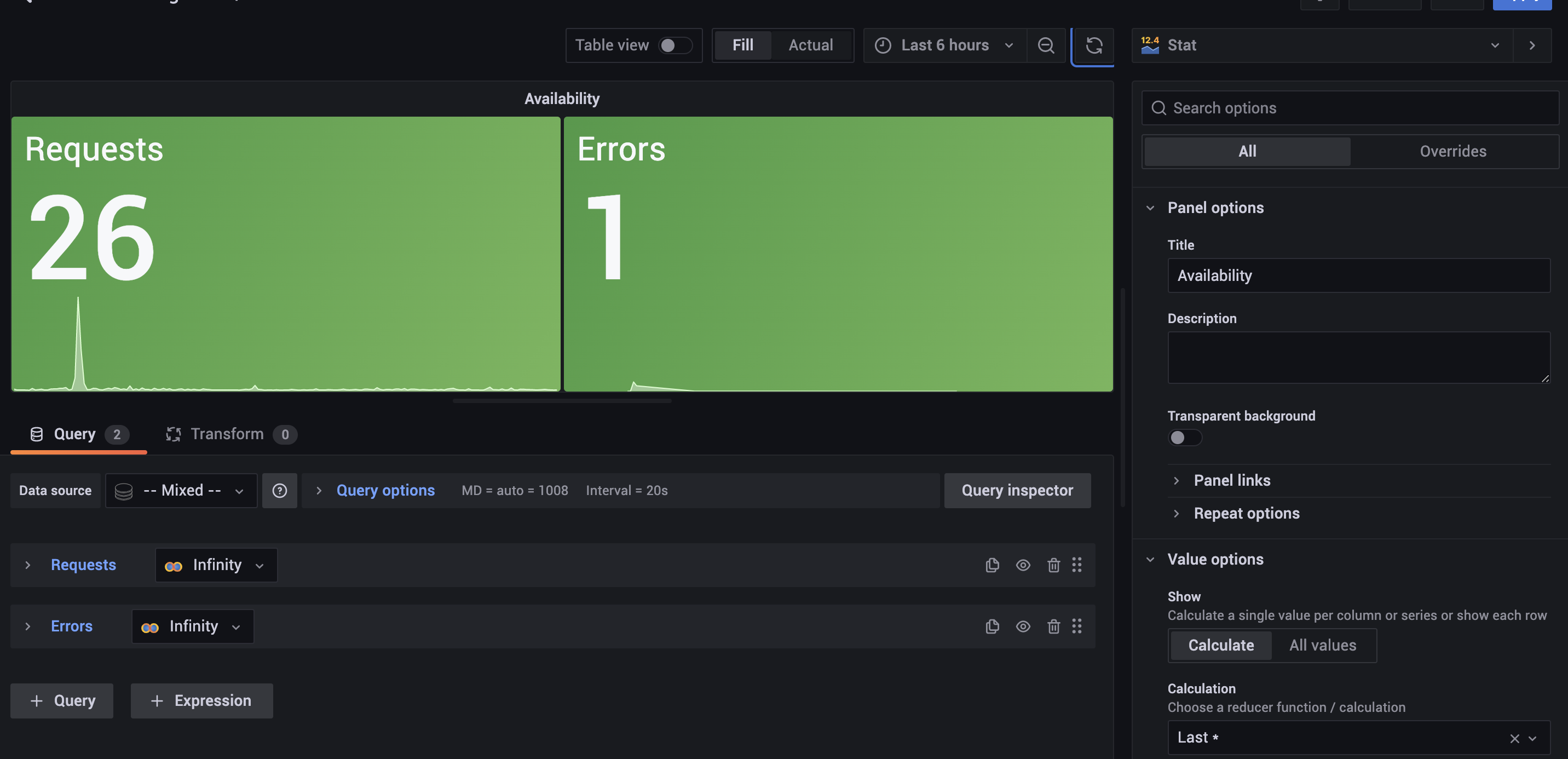1568x759 pixels.
Task: Open the Infinity datasource dropdown for Requests
Action: (216, 564)
